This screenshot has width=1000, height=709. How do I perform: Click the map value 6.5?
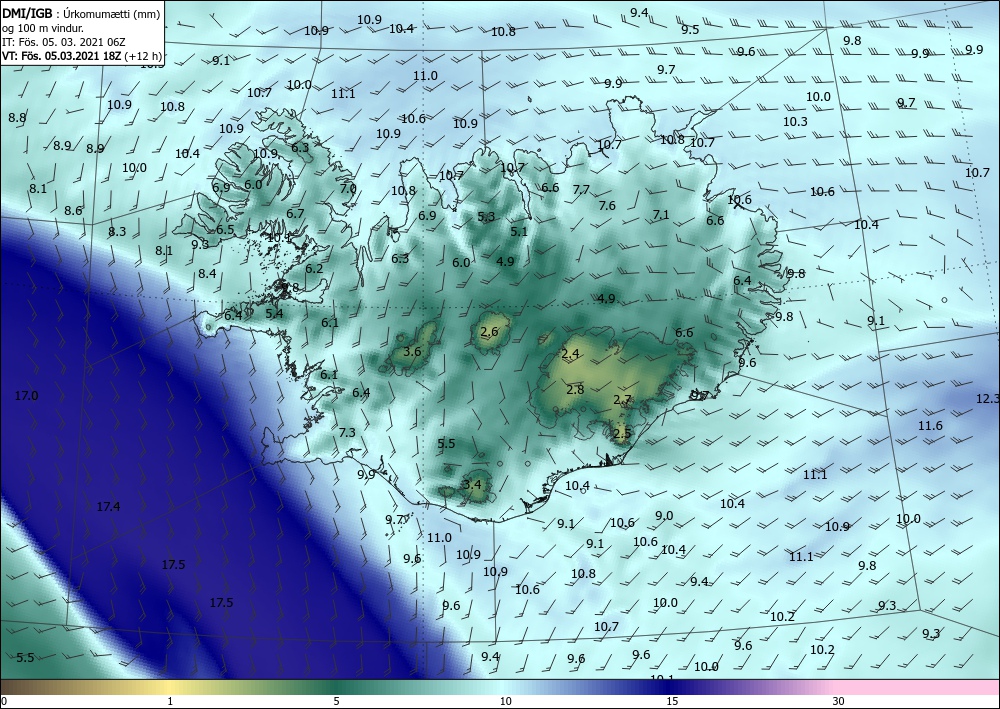(x=224, y=230)
